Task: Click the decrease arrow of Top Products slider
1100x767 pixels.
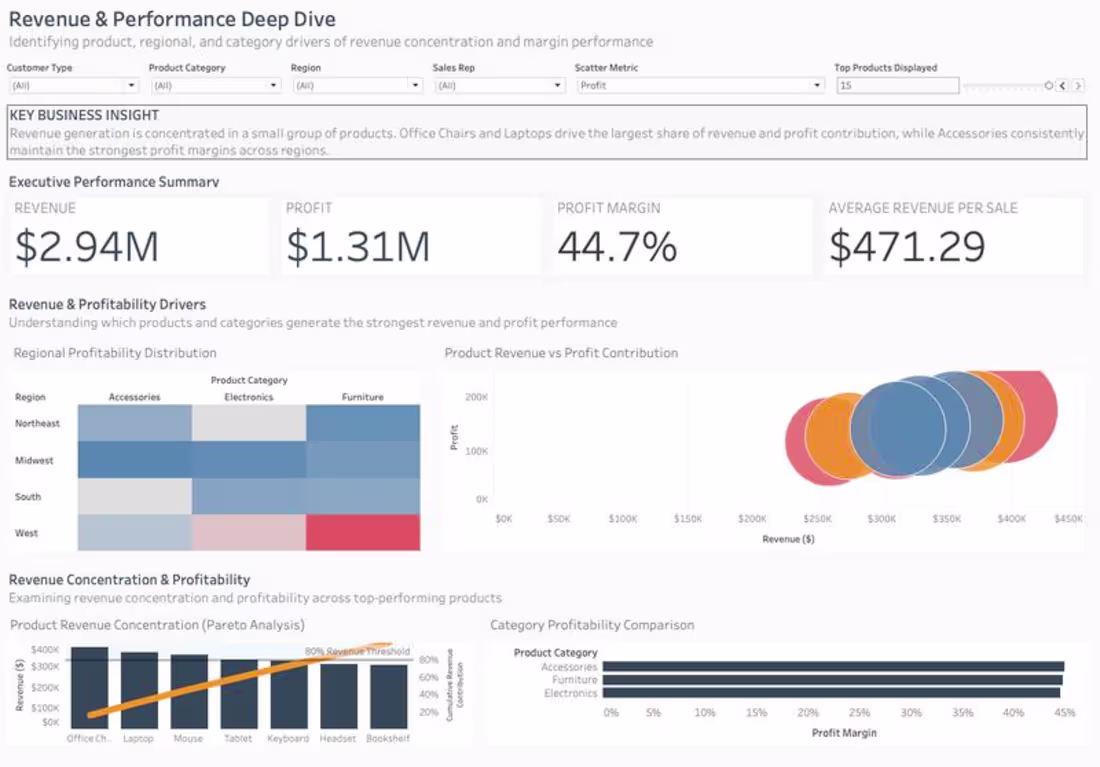Action: (x=1063, y=86)
